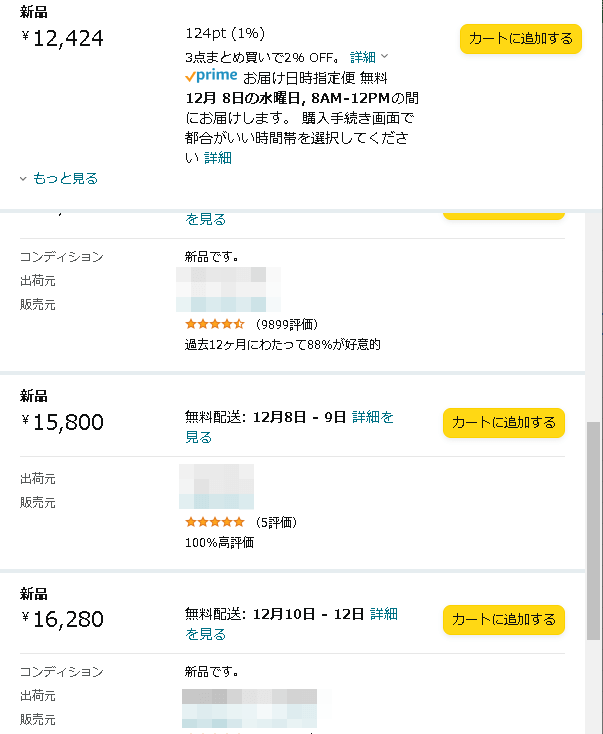
Task: Open 詳細 link under delivery time instructions
Action: pos(218,157)
